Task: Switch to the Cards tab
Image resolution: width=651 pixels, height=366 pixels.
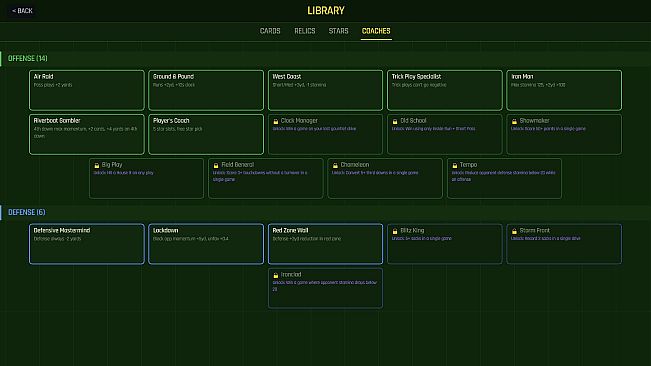Action: tap(270, 31)
